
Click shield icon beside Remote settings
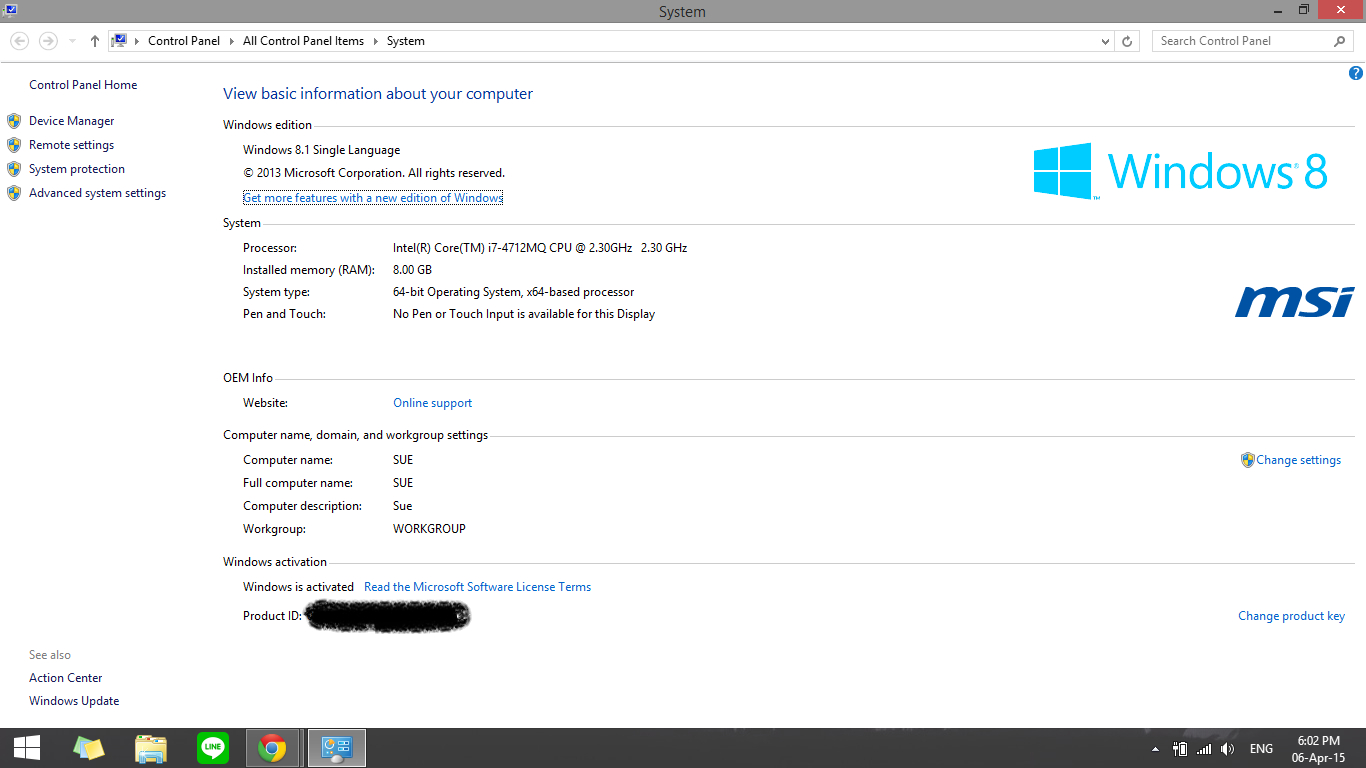[14, 145]
